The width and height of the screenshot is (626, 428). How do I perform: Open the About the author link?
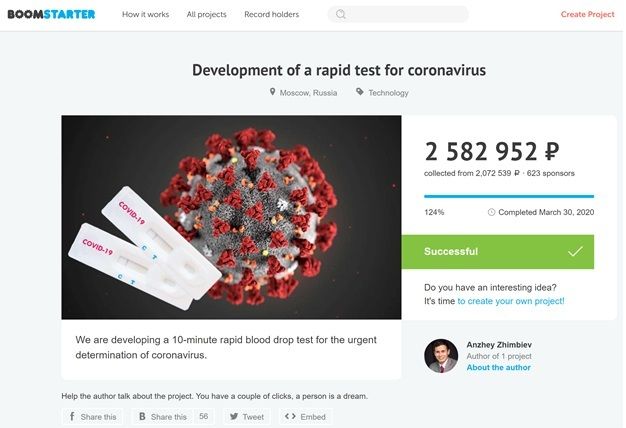499,367
